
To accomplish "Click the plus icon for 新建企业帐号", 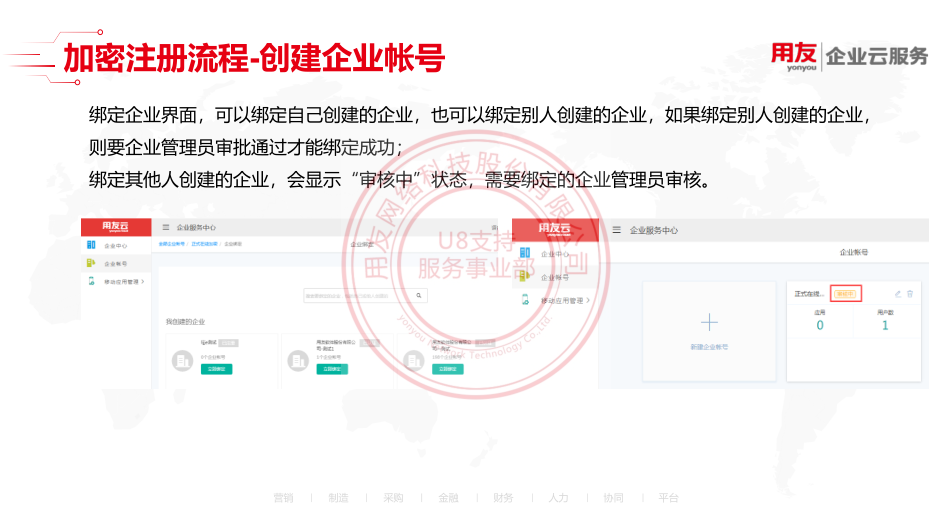I will pos(709,322).
